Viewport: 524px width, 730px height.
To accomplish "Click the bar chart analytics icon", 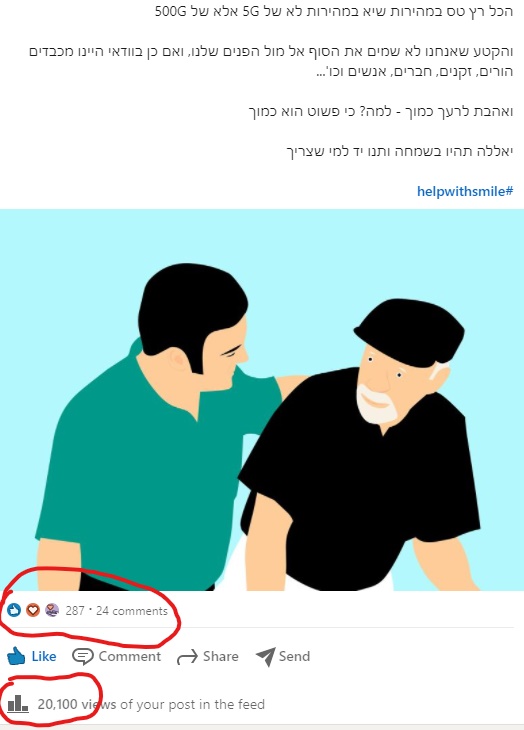I will (x=18, y=703).
